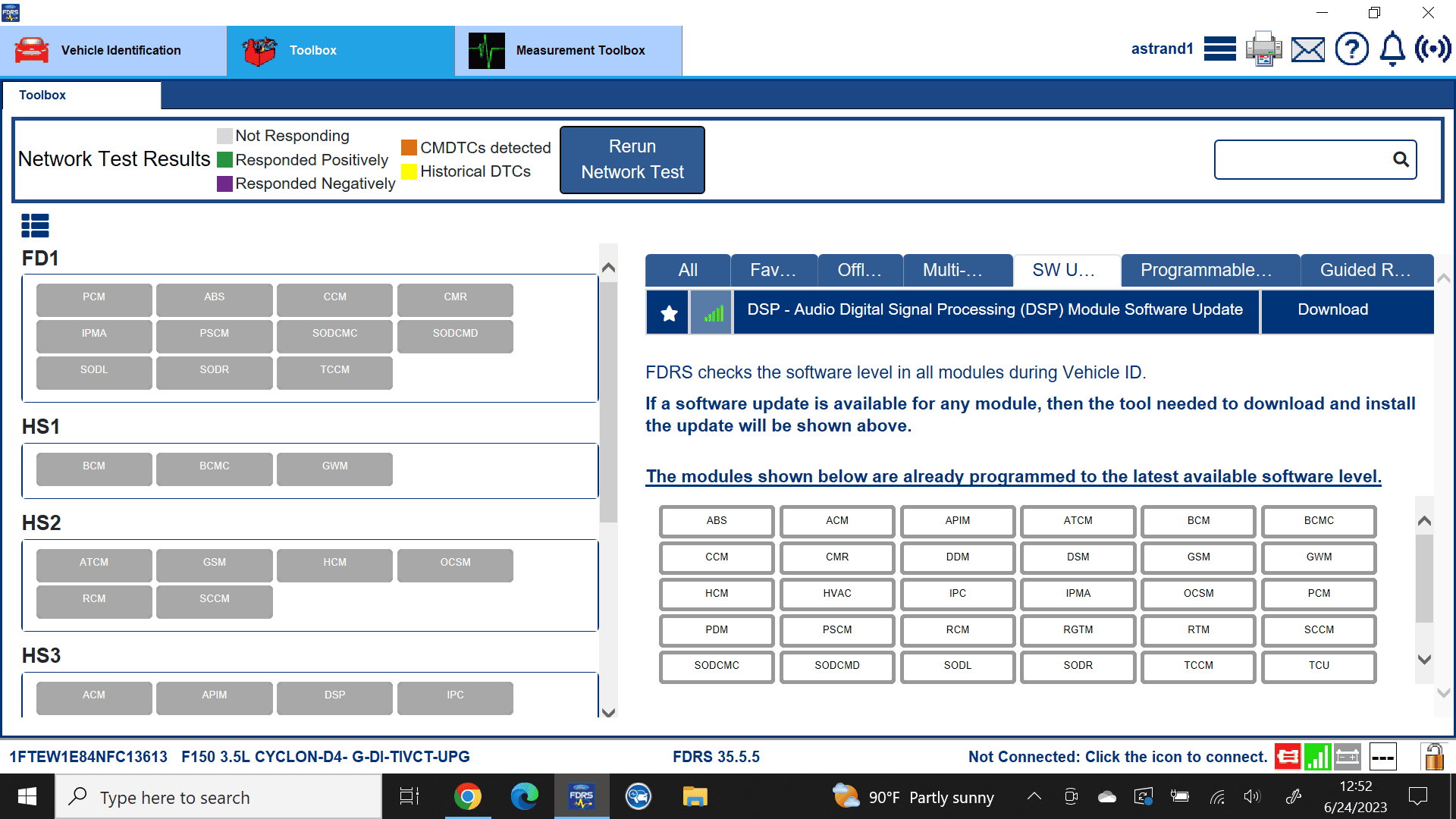Viewport: 1456px width, 819px height.
Task: Open the messages envelope icon
Action: pos(1307,49)
